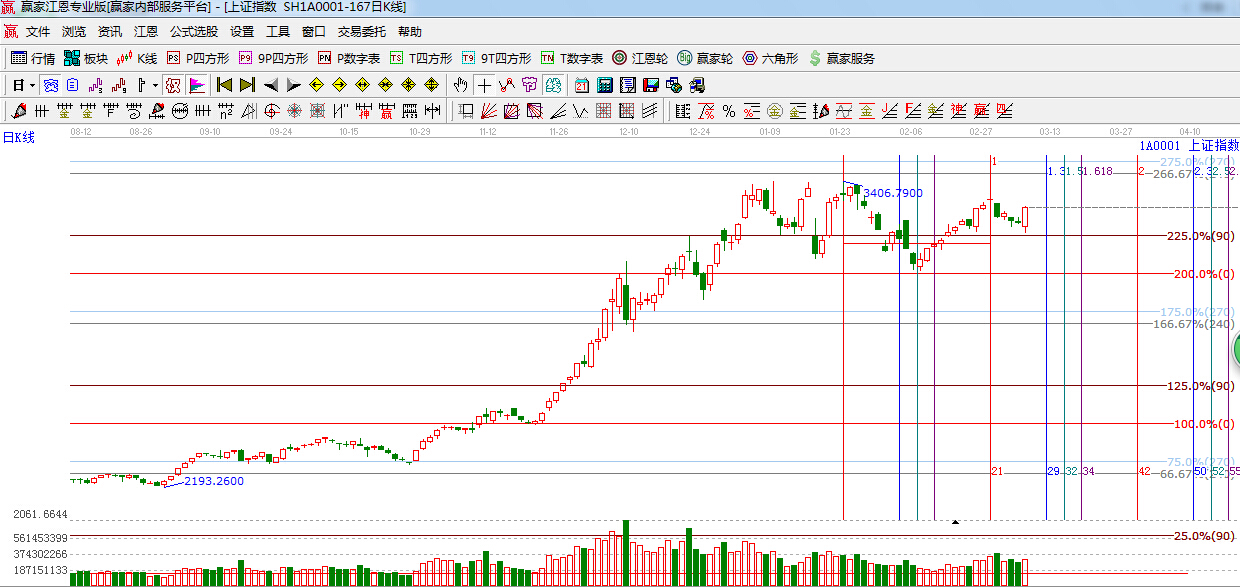
Task: Click the 日K线 chart label
Action: pos(18,137)
